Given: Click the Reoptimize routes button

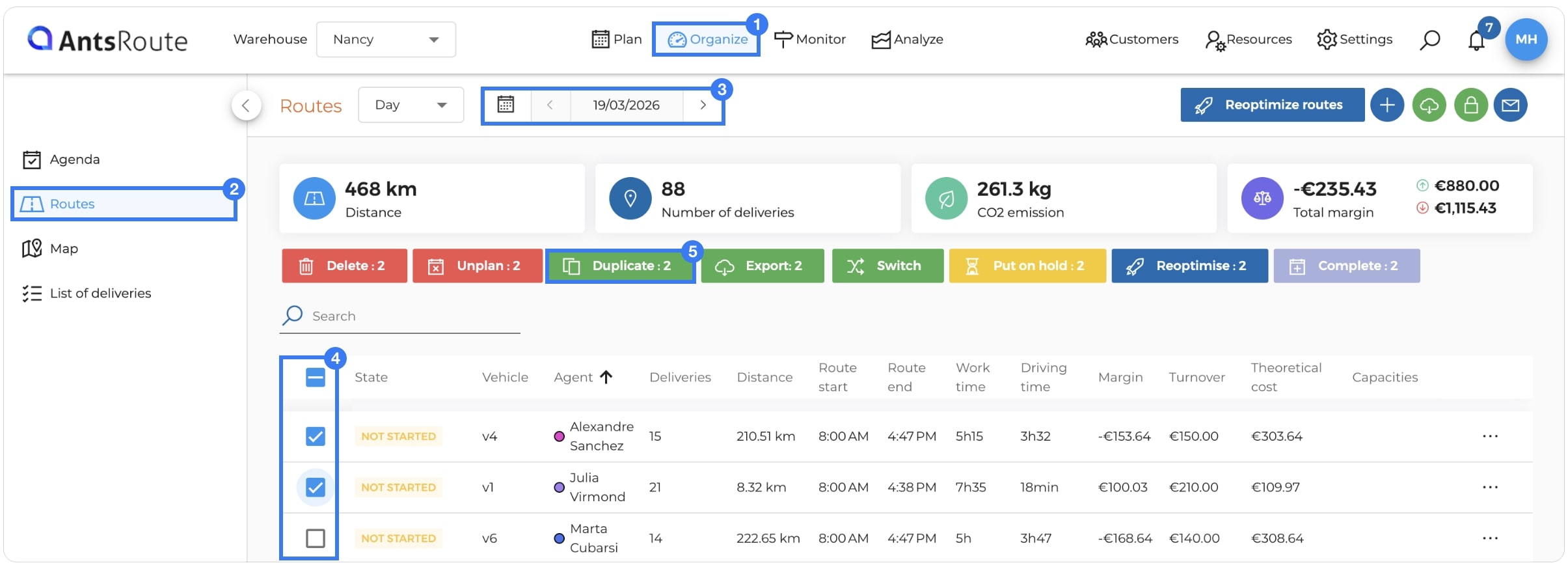Looking at the screenshot, I should [1272, 105].
